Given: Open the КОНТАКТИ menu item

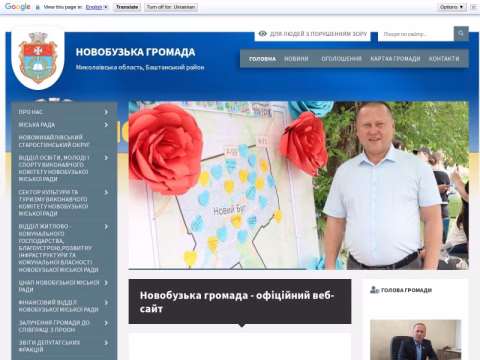Looking at the screenshot, I should (x=444, y=59).
